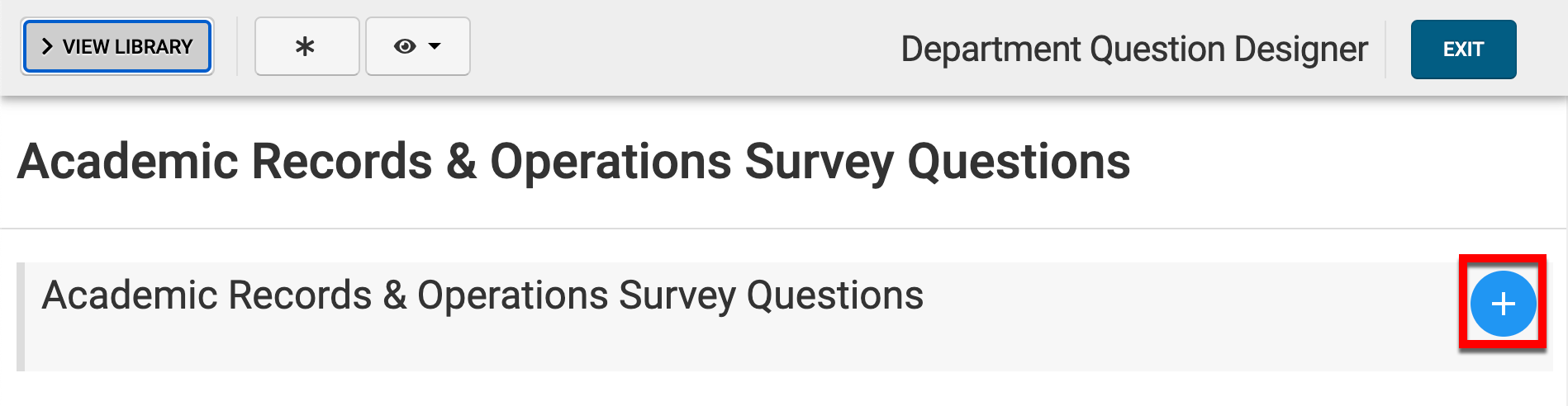
Task: Click the asterisk icon button
Action: (x=306, y=47)
